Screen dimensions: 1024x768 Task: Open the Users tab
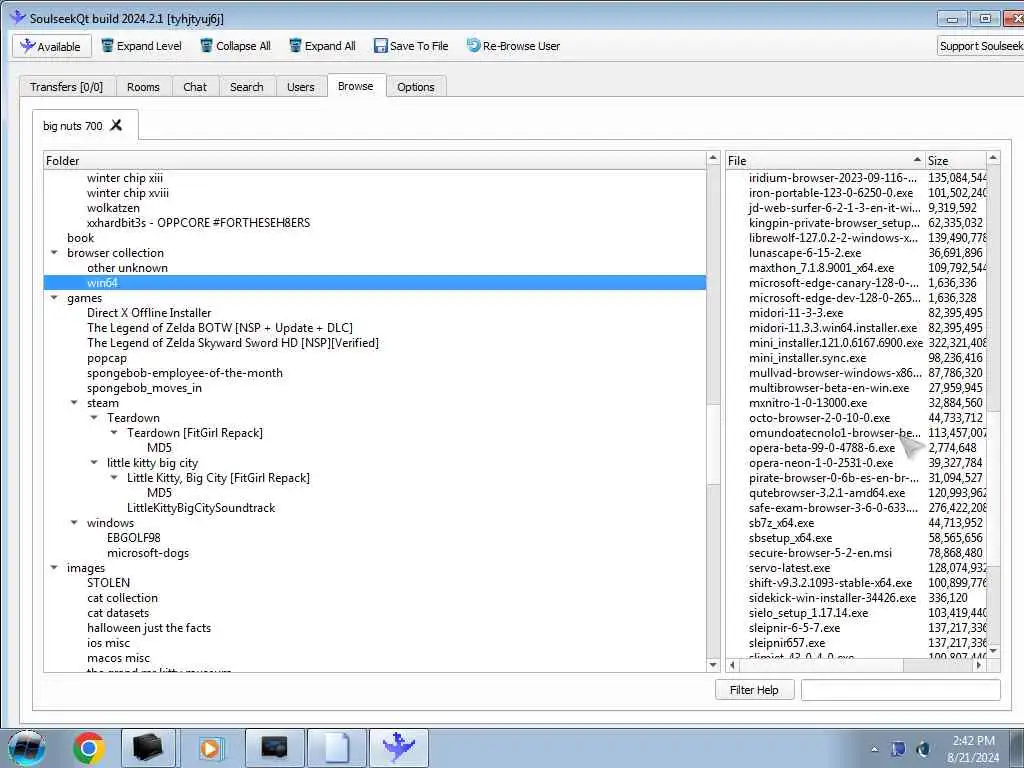[300, 87]
